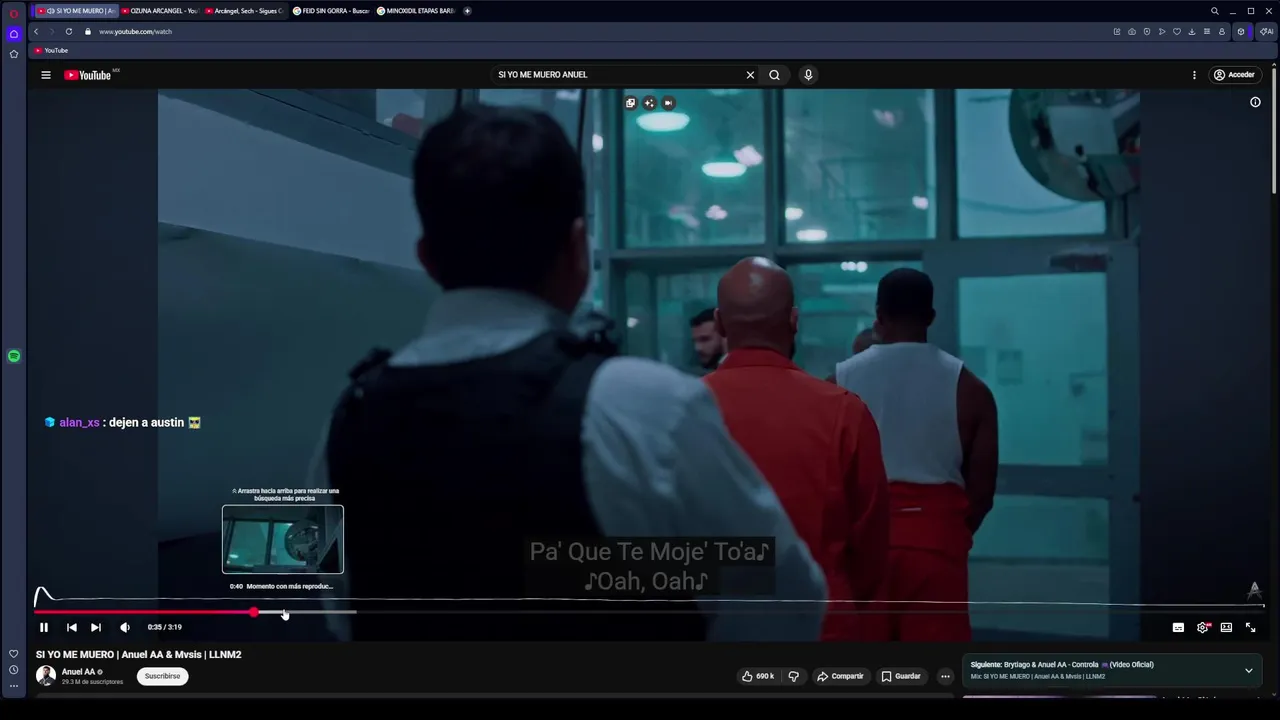This screenshot has height=720, width=1280.
Task: Click the page scrollbar thumb
Action: tap(1274, 130)
